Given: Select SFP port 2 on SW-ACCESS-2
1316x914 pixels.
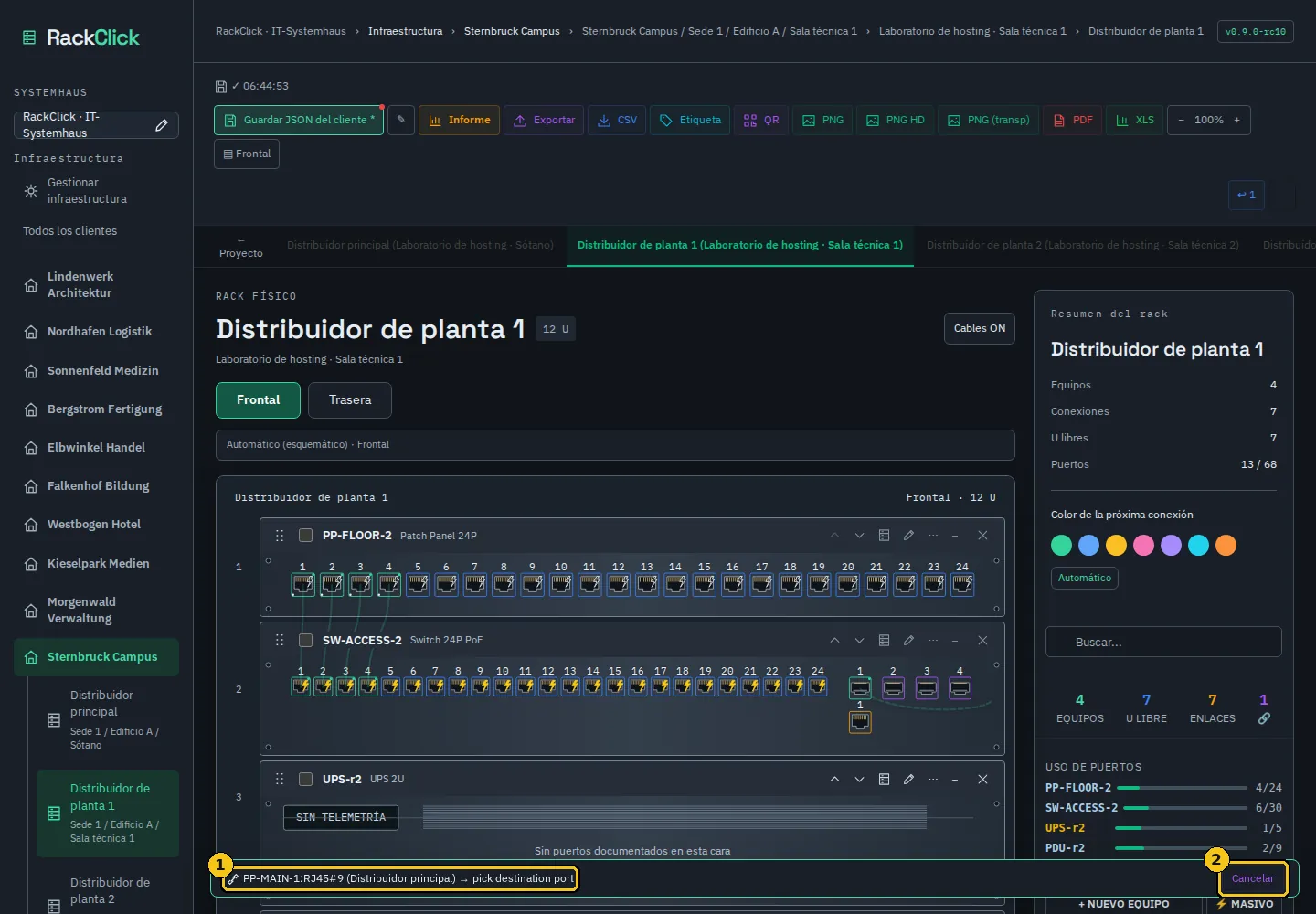Looking at the screenshot, I should click(893, 687).
